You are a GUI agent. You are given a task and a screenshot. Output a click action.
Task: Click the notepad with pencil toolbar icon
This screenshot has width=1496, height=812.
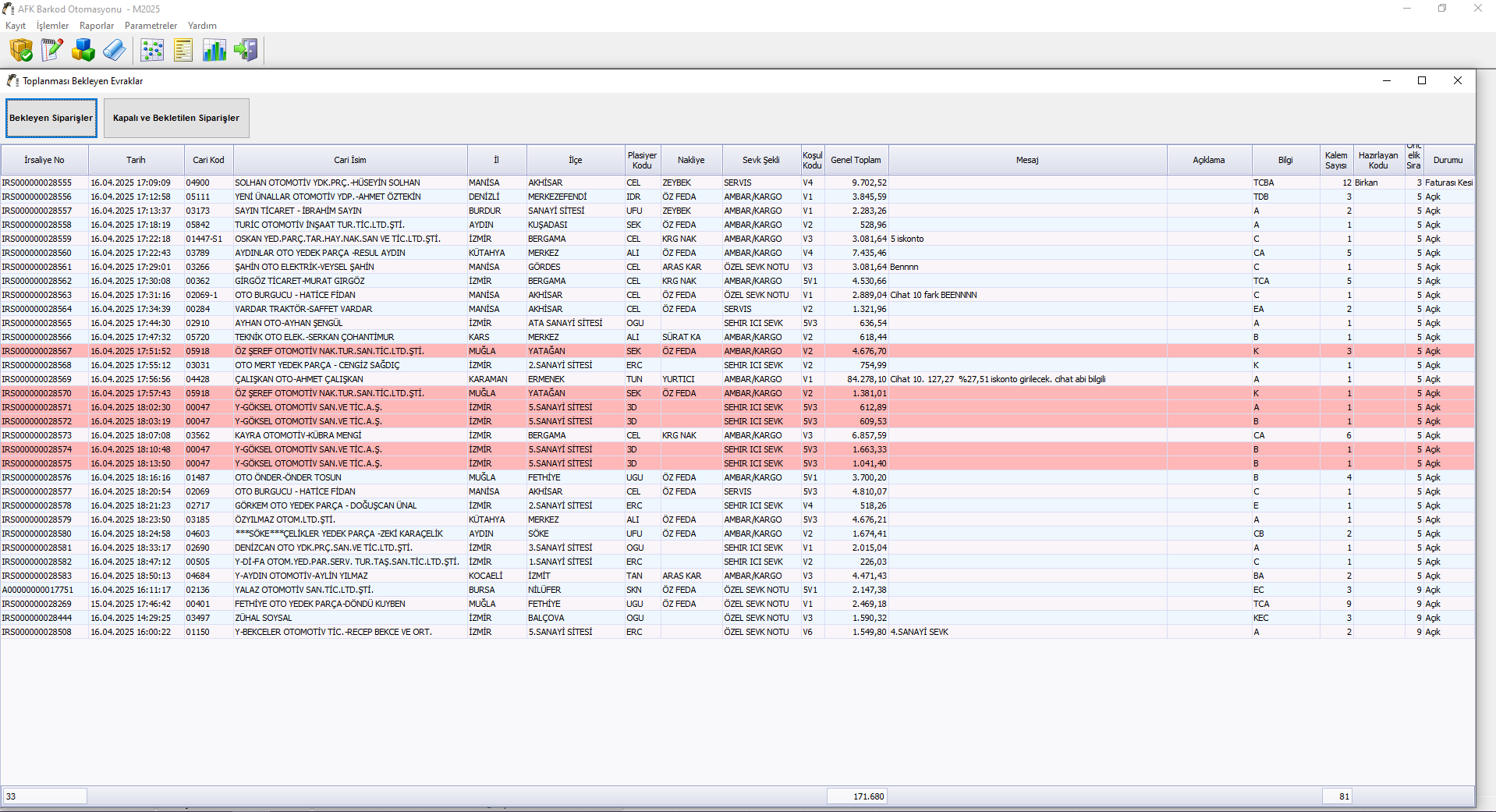point(51,51)
